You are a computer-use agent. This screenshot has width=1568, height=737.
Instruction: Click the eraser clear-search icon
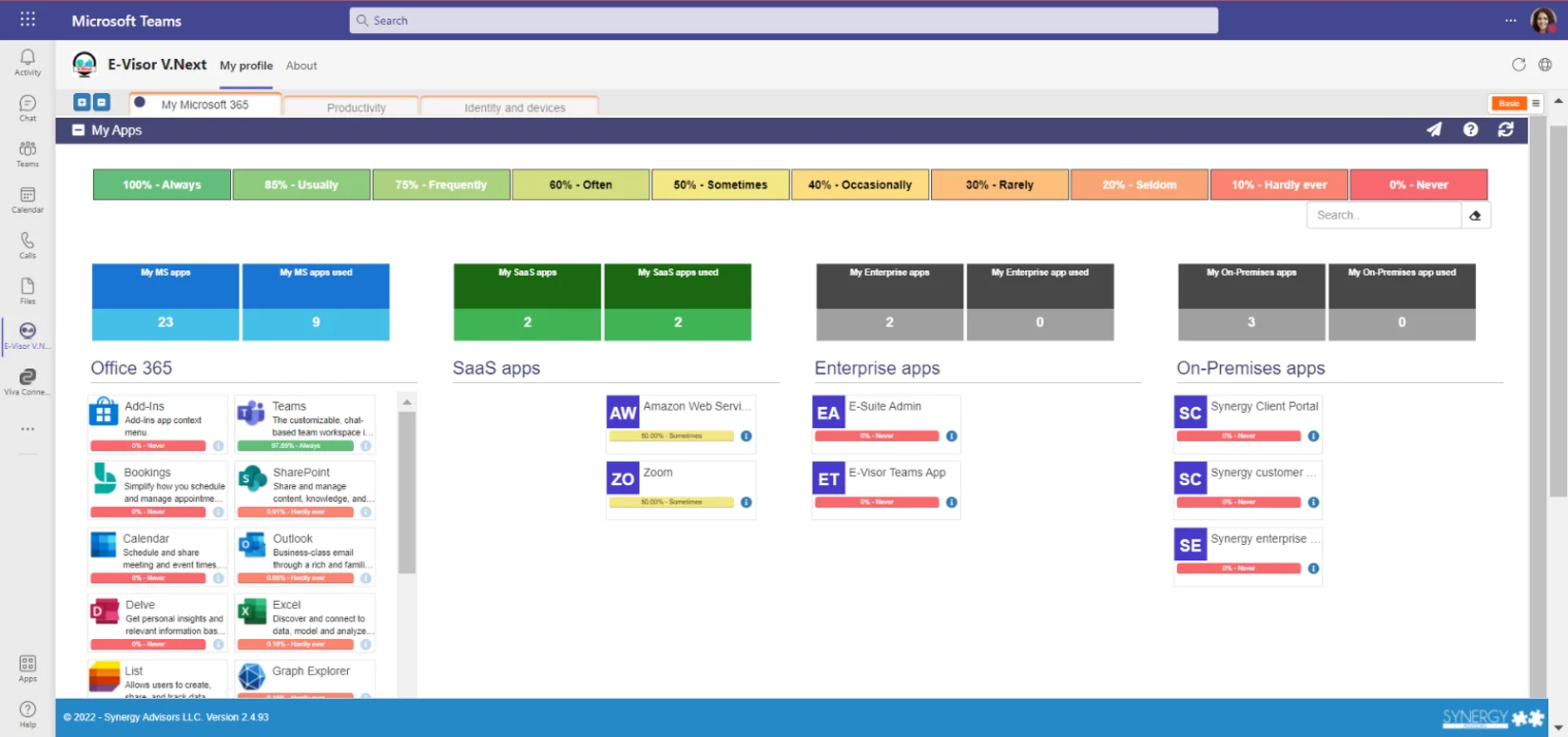[1476, 216]
